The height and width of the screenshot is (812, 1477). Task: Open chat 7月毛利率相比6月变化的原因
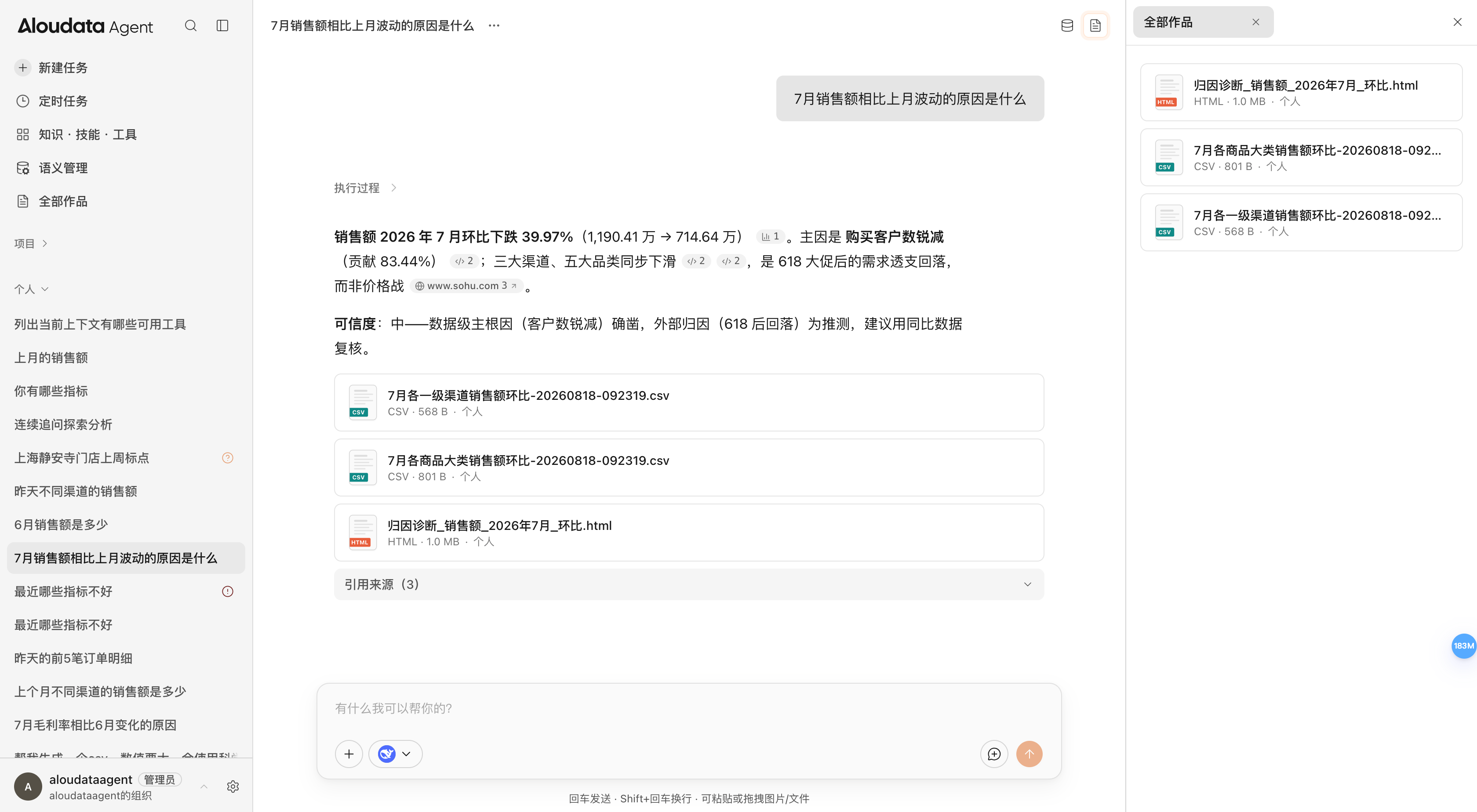95,725
